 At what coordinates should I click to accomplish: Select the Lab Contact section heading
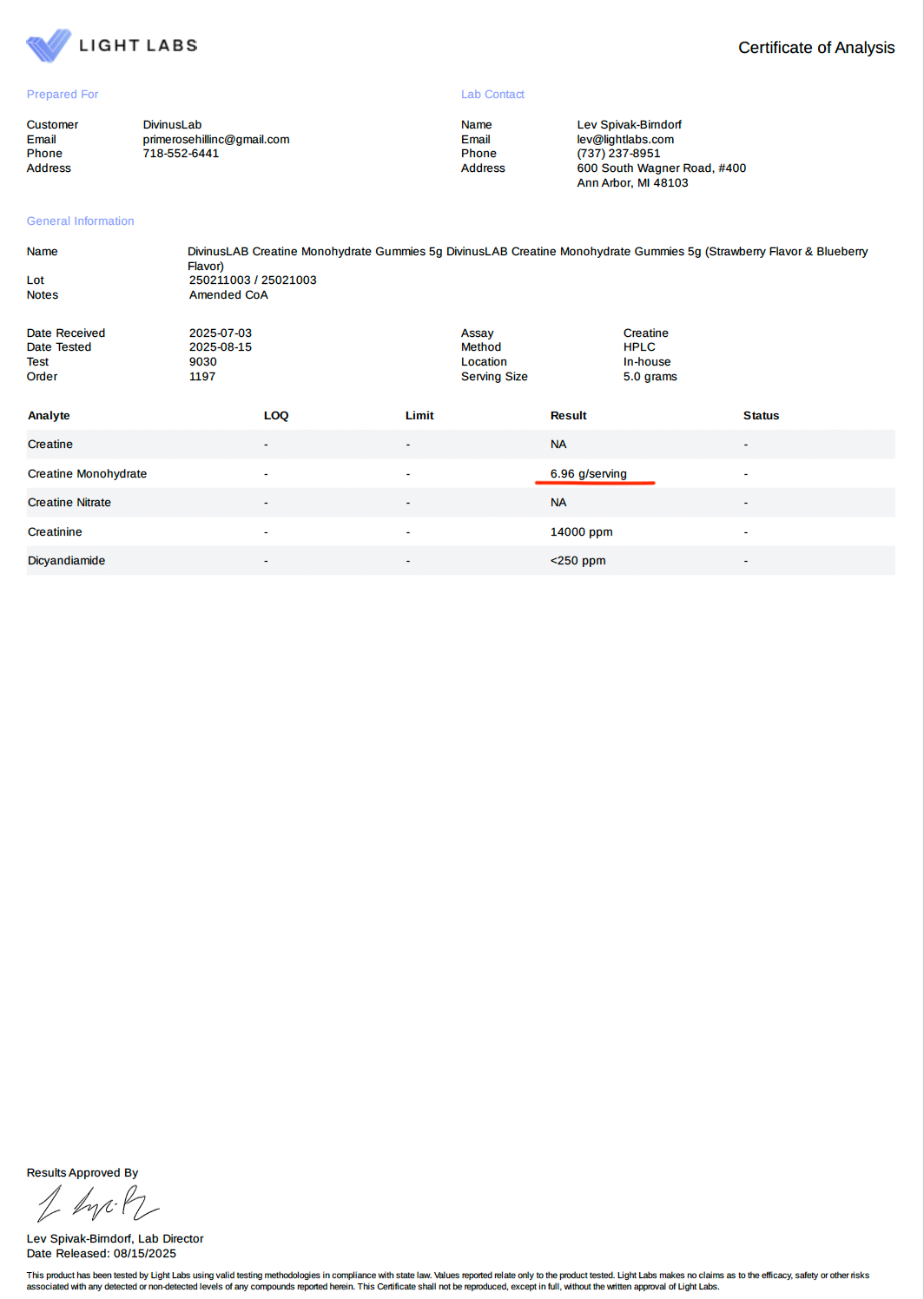click(x=492, y=95)
